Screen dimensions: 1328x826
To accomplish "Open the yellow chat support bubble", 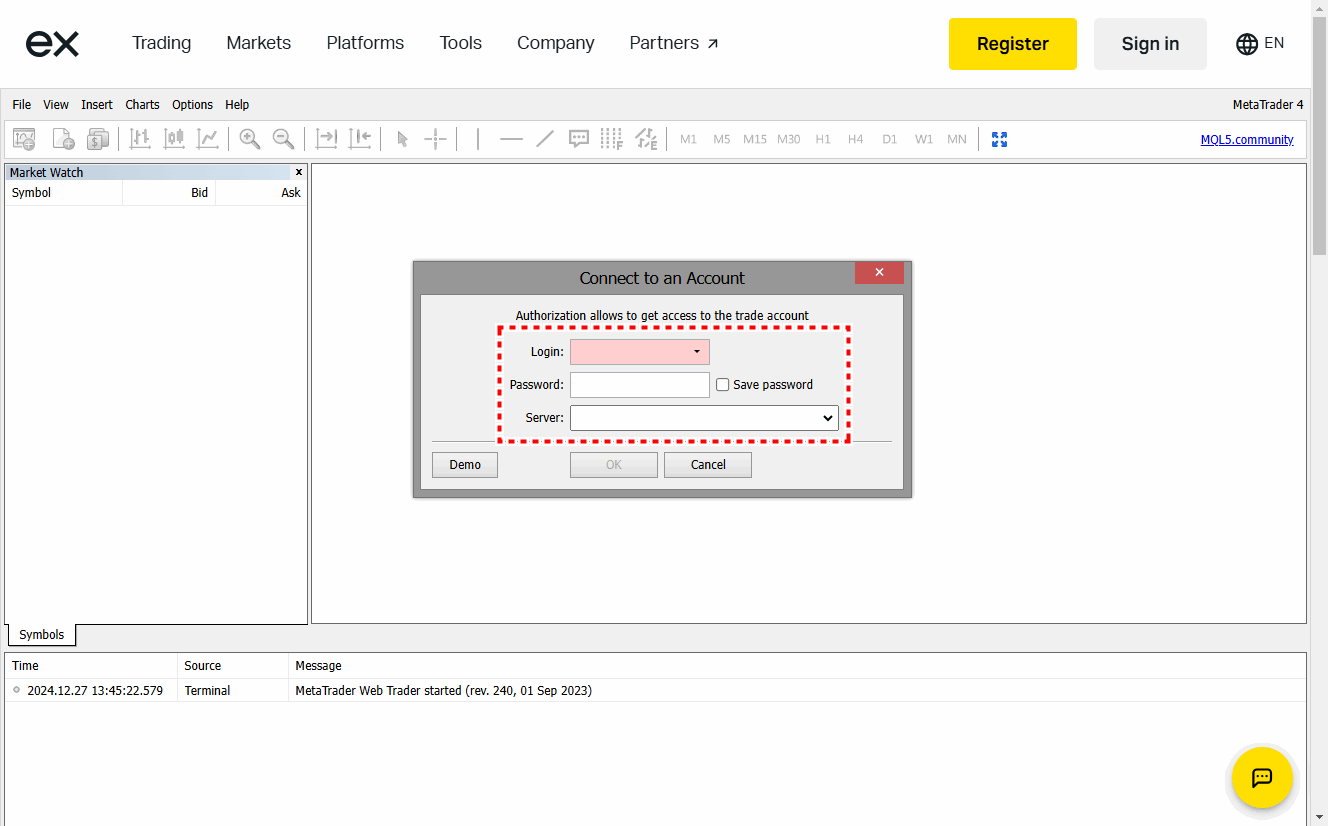I will tap(1262, 777).
